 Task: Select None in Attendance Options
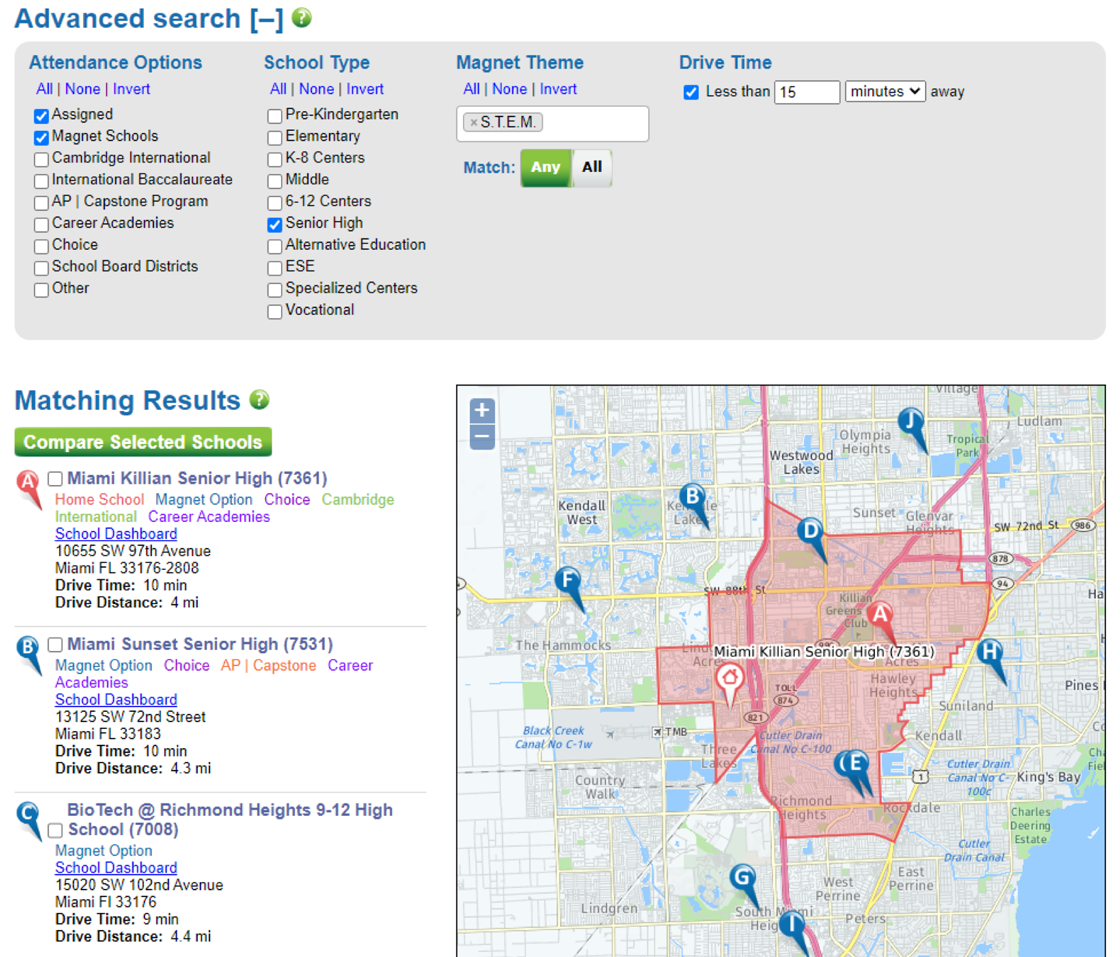point(83,89)
